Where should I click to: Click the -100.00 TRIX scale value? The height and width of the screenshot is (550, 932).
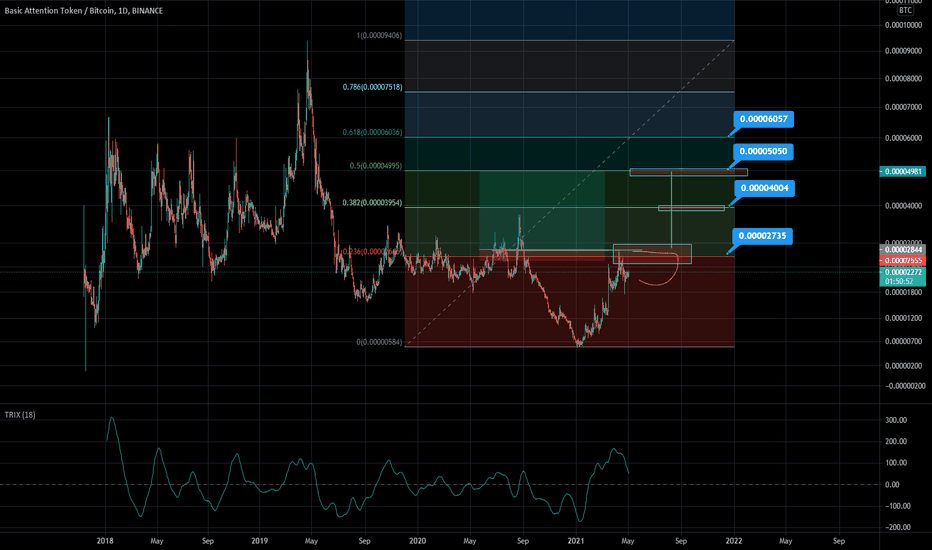point(896,506)
